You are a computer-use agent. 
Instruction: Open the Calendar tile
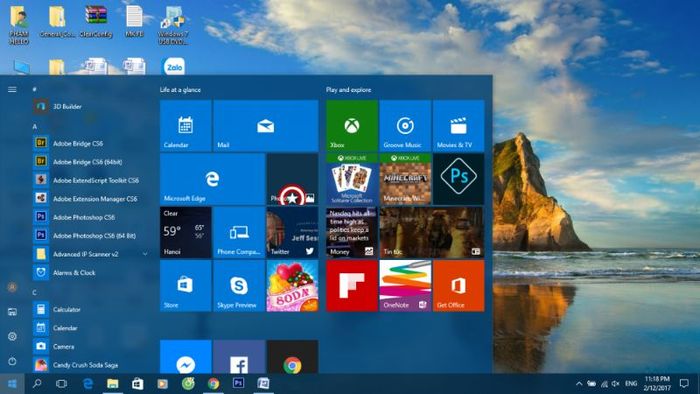point(186,125)
